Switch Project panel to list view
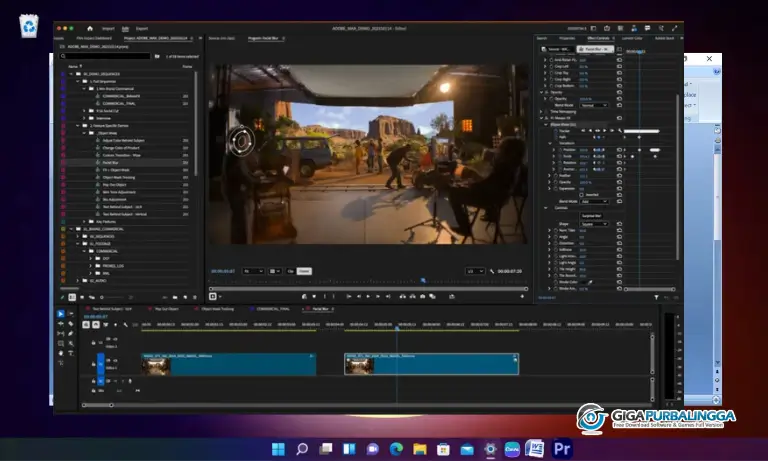The width and height of the screenshot is (768, 461). (x=72, y=297)
